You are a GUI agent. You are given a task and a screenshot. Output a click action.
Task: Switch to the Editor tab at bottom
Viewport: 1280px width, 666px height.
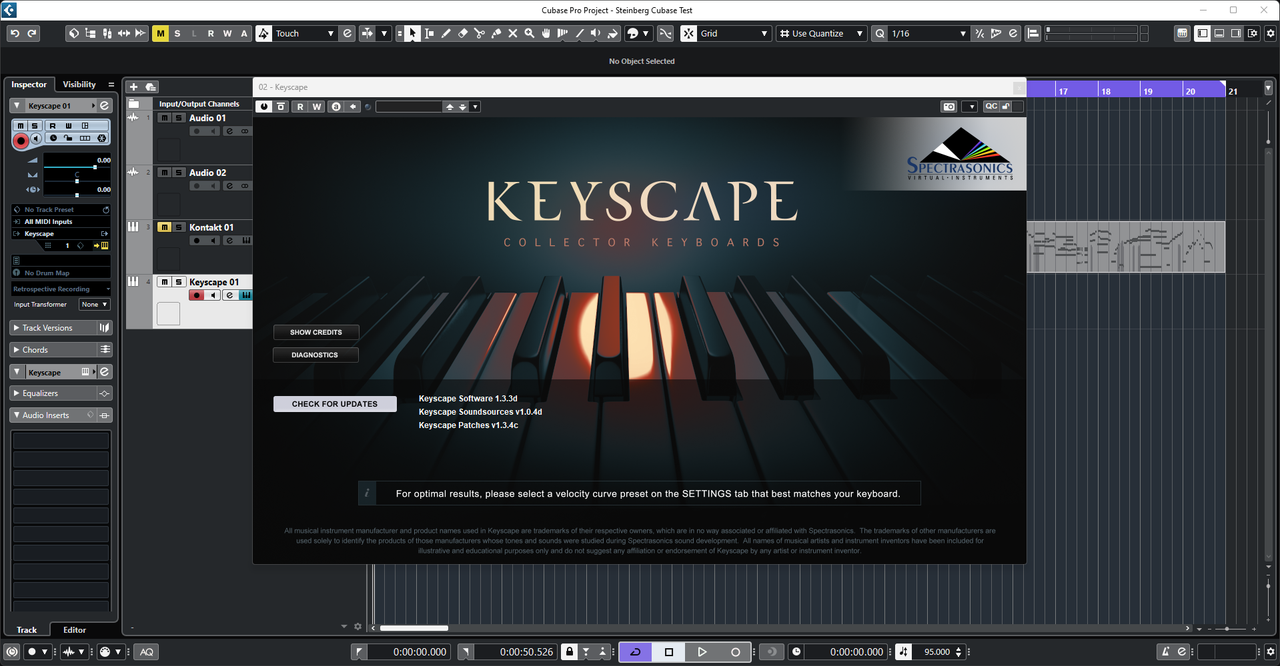click(75, 630)
